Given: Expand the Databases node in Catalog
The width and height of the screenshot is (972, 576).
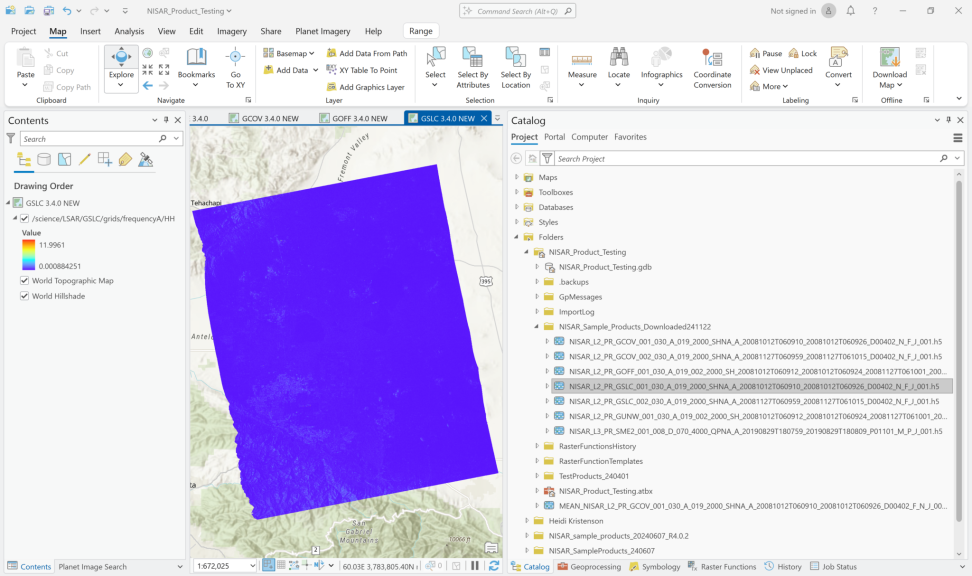Looking at the screenshot, I should (x=516, y=207).
